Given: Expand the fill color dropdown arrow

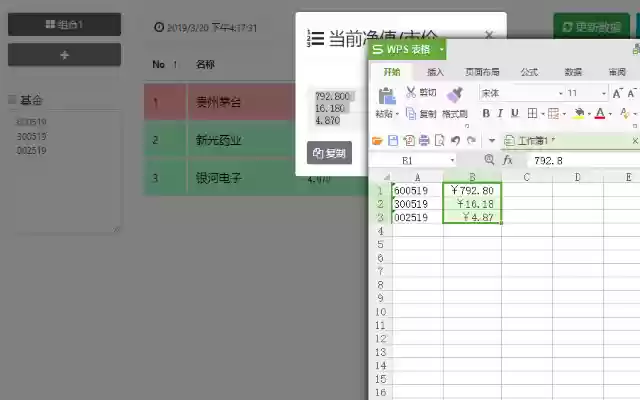Looking at the screenshot, I should tap(589, 114).
